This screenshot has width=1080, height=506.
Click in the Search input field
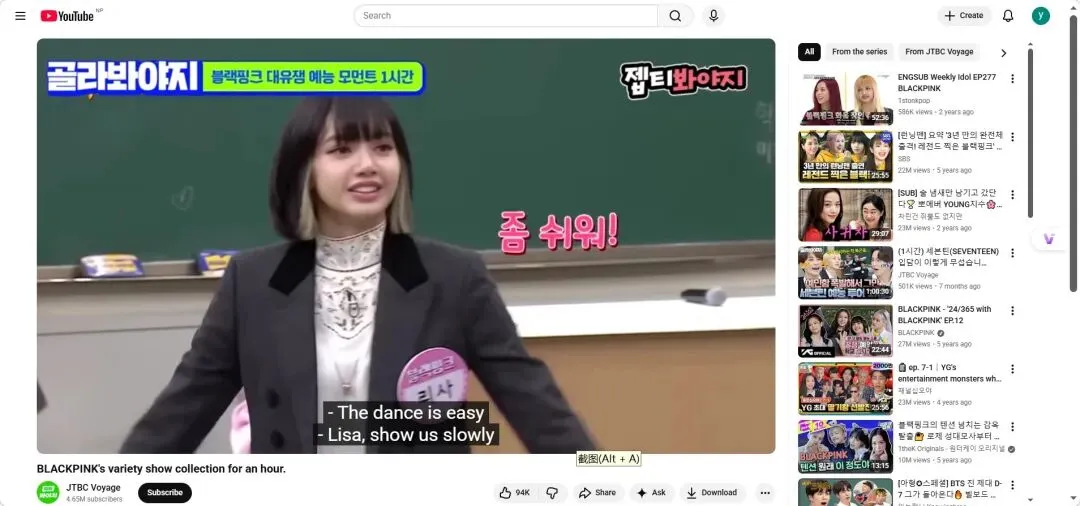(x=506, y=16)
